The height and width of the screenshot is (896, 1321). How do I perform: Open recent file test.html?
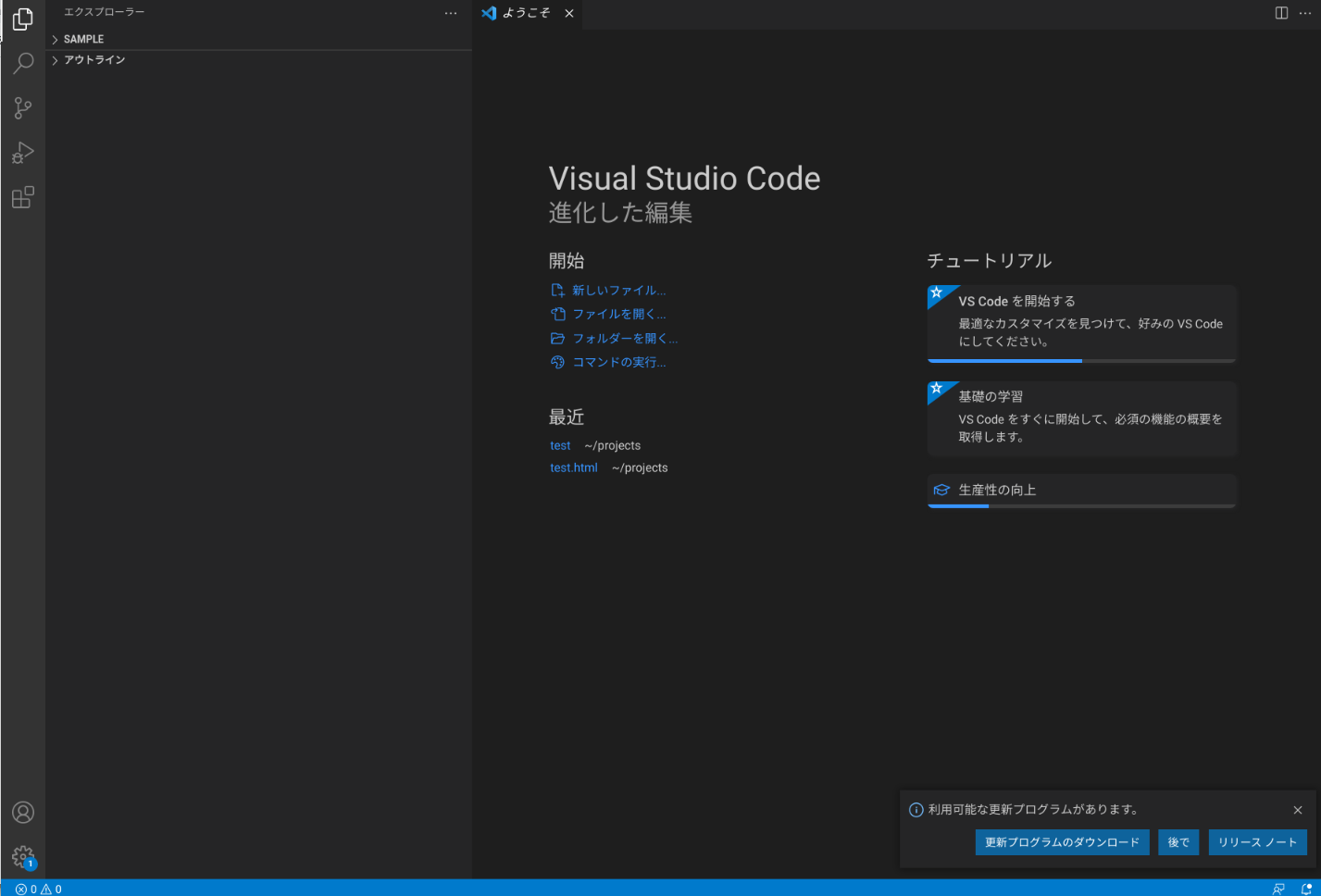[574, 467]
